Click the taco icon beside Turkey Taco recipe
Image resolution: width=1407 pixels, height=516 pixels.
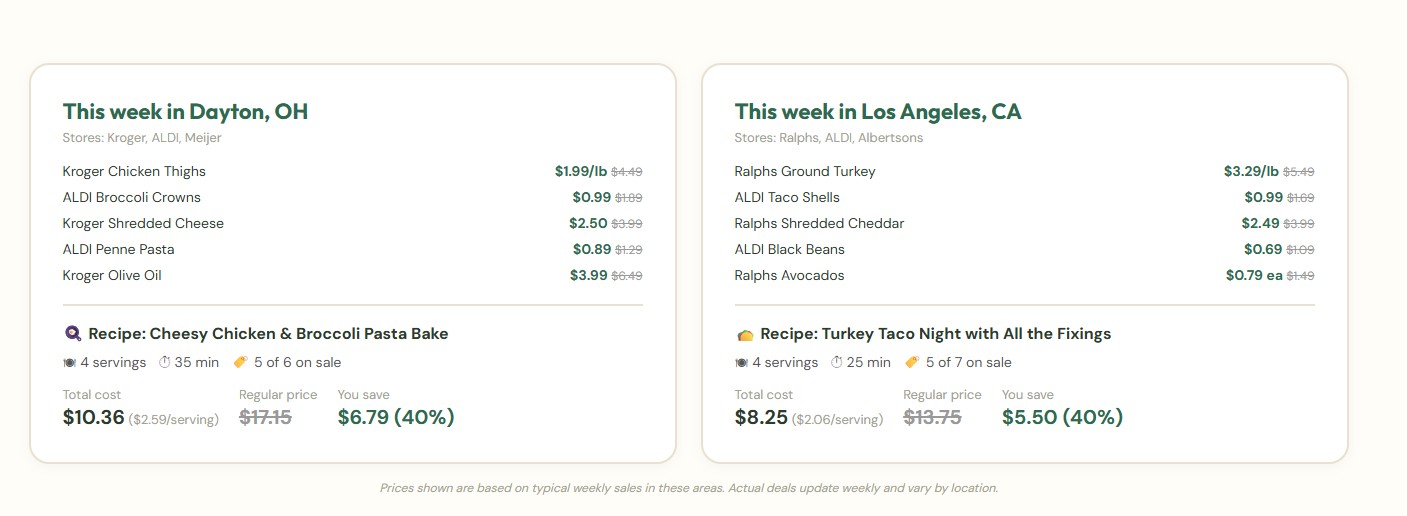744,334
